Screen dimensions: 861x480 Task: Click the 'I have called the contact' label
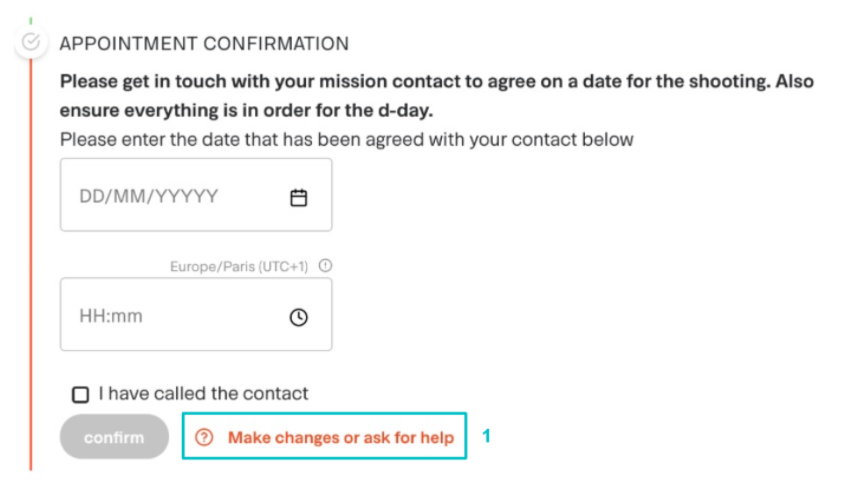(x=203, y=393)
